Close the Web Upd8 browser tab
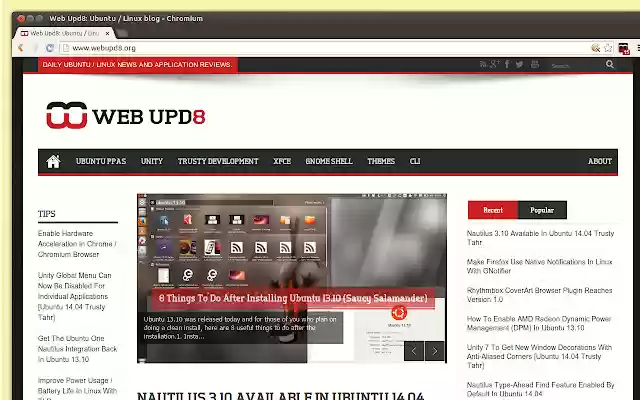This screenshot has height=400, width=640. tap(108, 33)
